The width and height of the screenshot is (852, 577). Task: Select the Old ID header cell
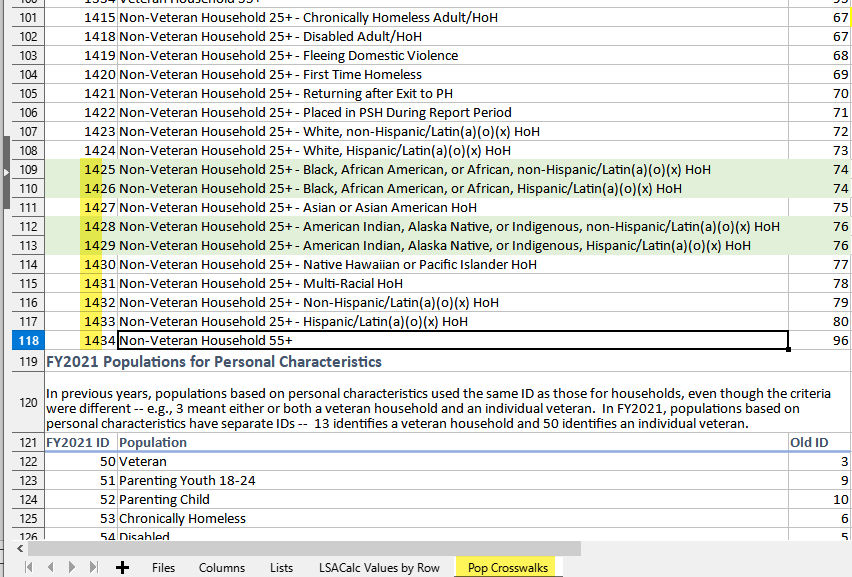tap(810, 442)
